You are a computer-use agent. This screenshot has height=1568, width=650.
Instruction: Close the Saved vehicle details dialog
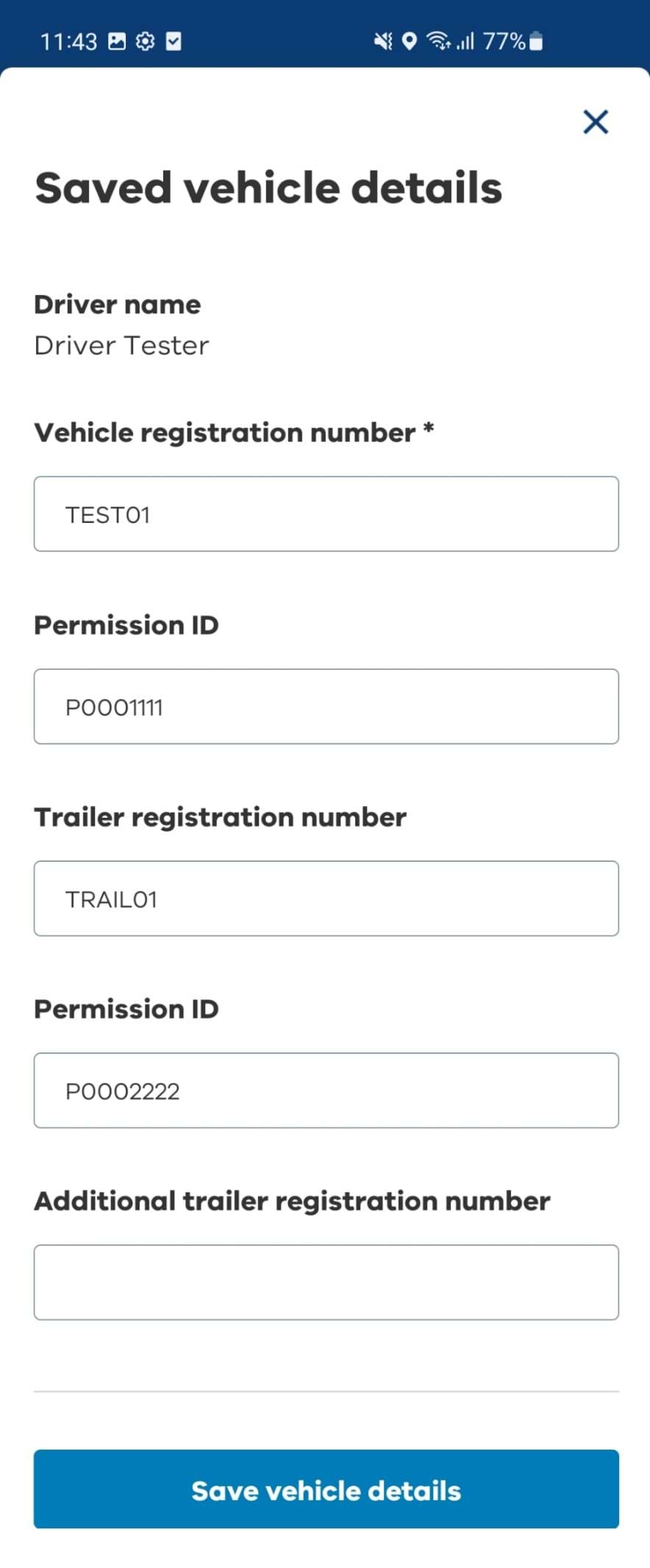(x=596, y=121)
